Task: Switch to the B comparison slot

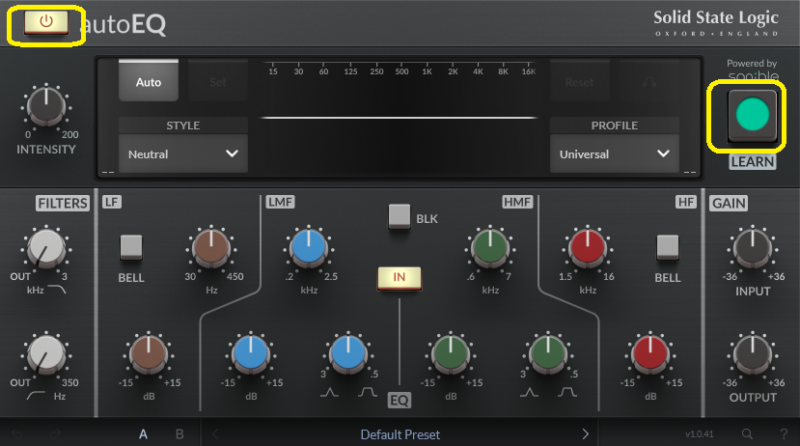Action: point(180,434)
